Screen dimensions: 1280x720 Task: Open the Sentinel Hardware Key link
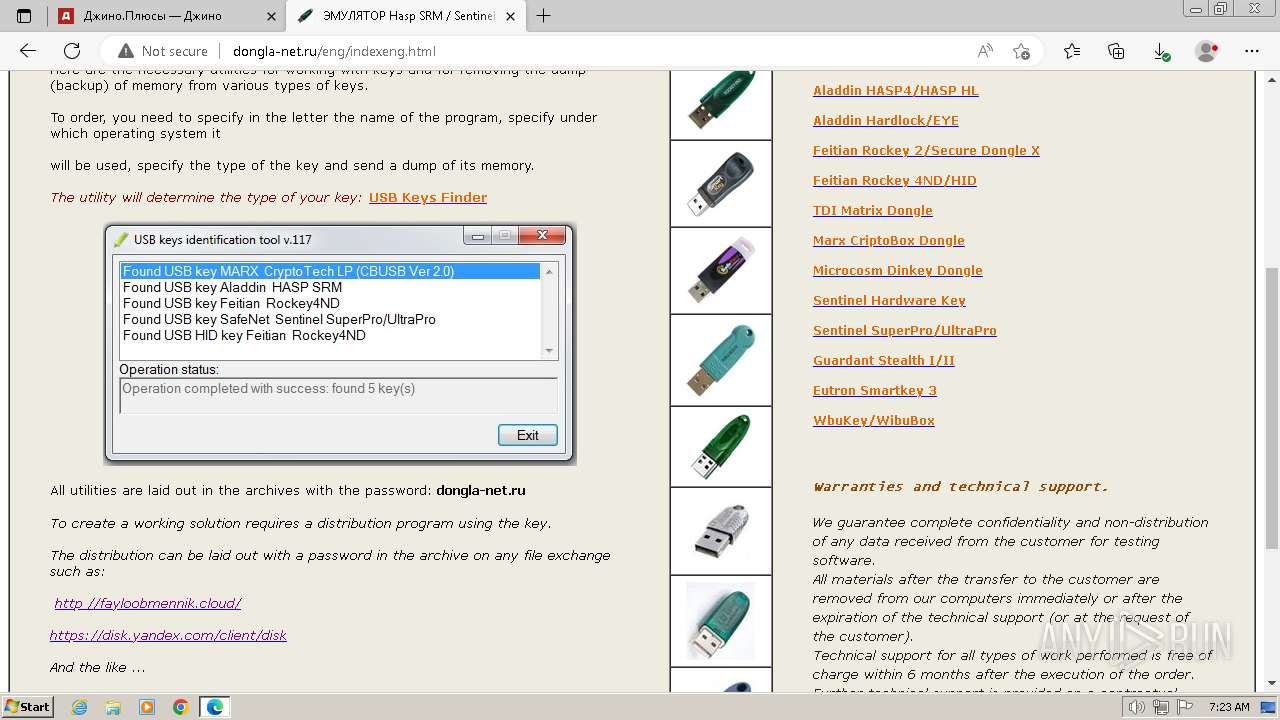[889, 300]
